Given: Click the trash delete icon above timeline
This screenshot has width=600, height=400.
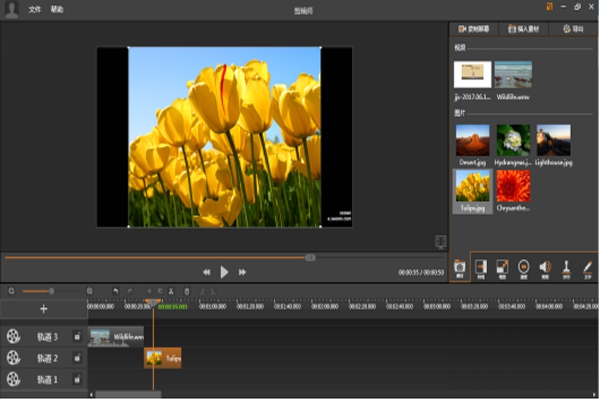Looking at the screenshot, I should (x=187, y=291).
